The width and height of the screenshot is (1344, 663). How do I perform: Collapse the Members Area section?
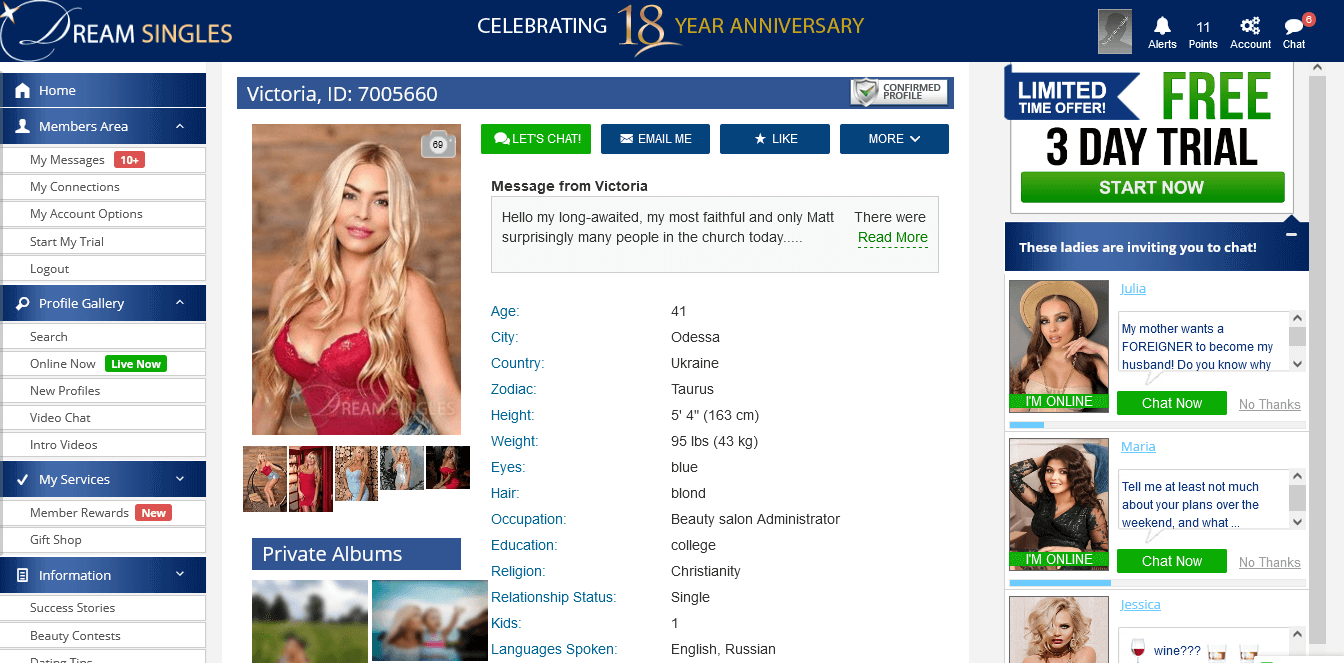tap(180, 126)
